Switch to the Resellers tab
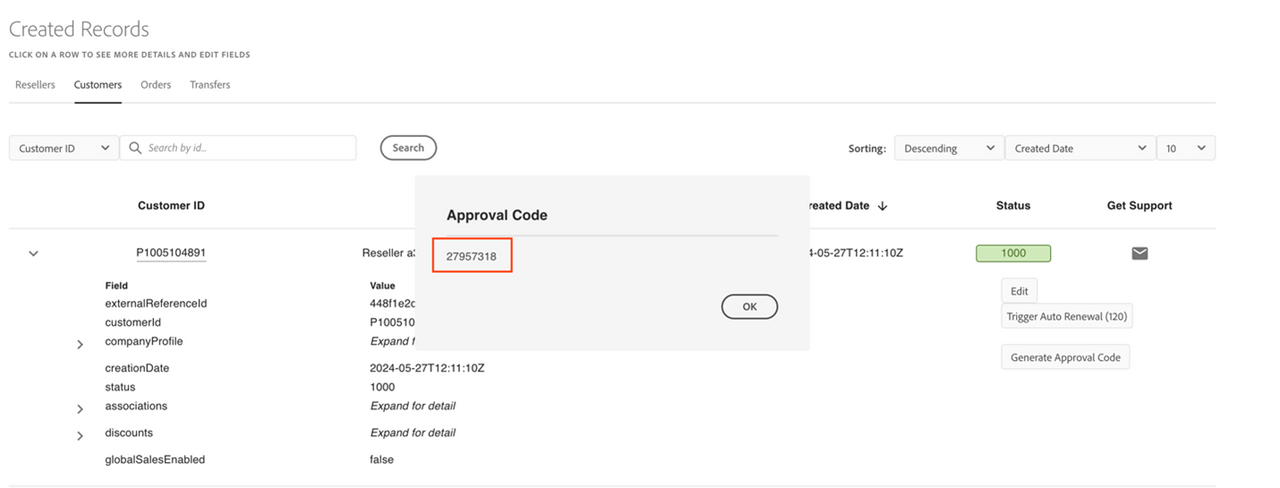The width and height of the screenshot is (1280, 488). (x=35, y=85)
